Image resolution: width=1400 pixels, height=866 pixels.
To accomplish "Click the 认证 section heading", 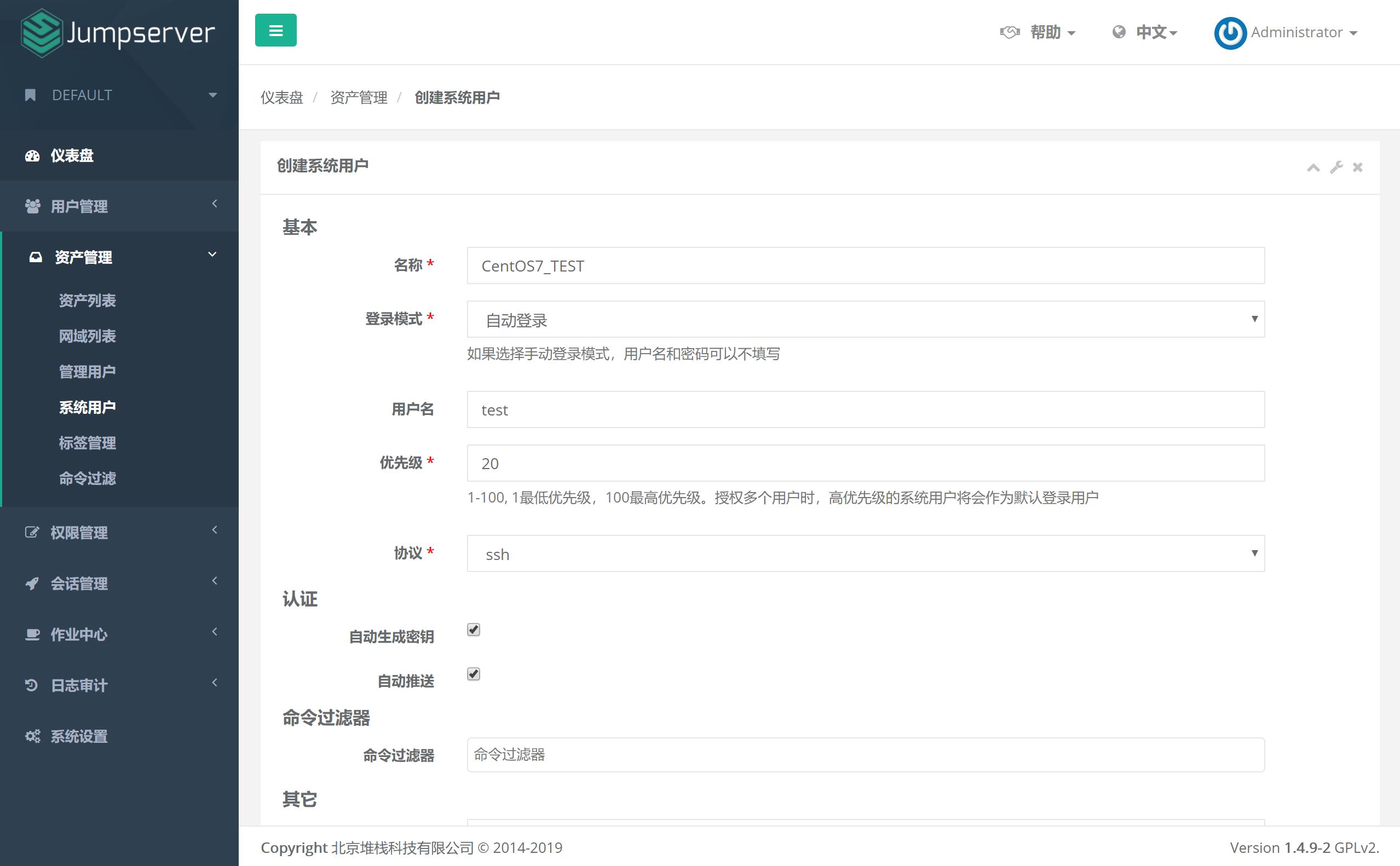I will [299, 599].
